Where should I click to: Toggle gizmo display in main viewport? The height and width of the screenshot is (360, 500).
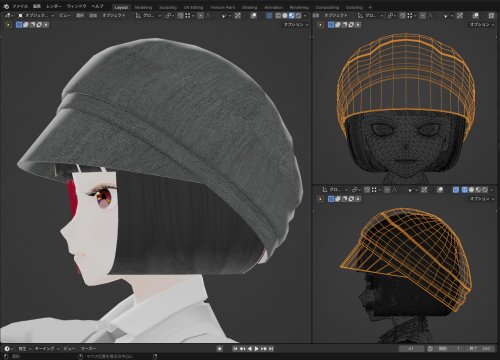pos(238,16)
